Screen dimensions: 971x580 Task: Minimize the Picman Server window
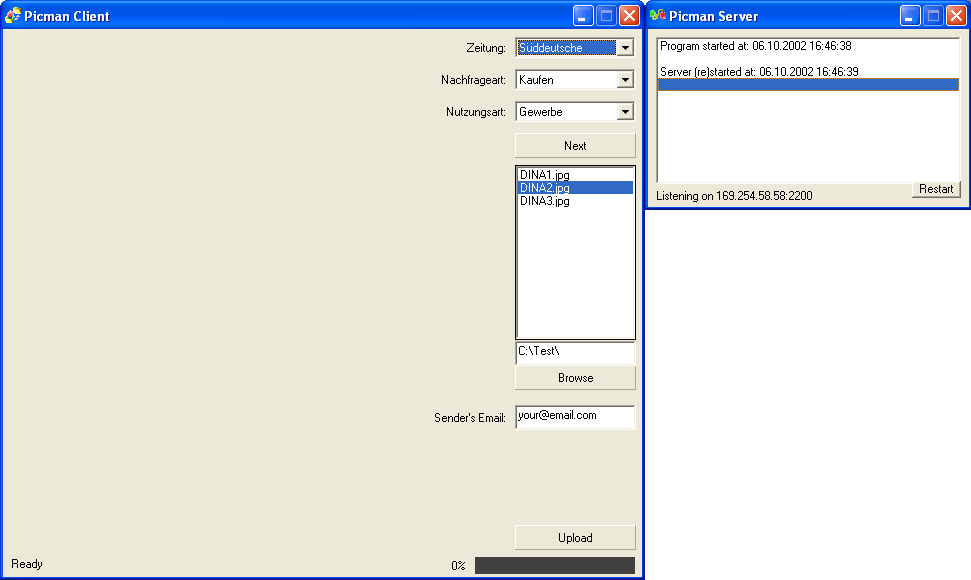coord(910,16)
